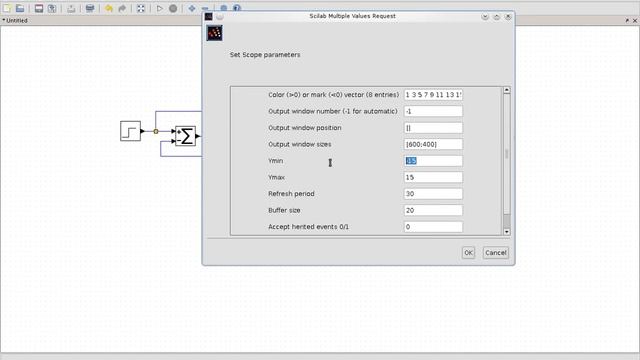Viewport: 640px width, 360px height.
Task: Export the diagram via toolbar icon
Action: [71, 8]
